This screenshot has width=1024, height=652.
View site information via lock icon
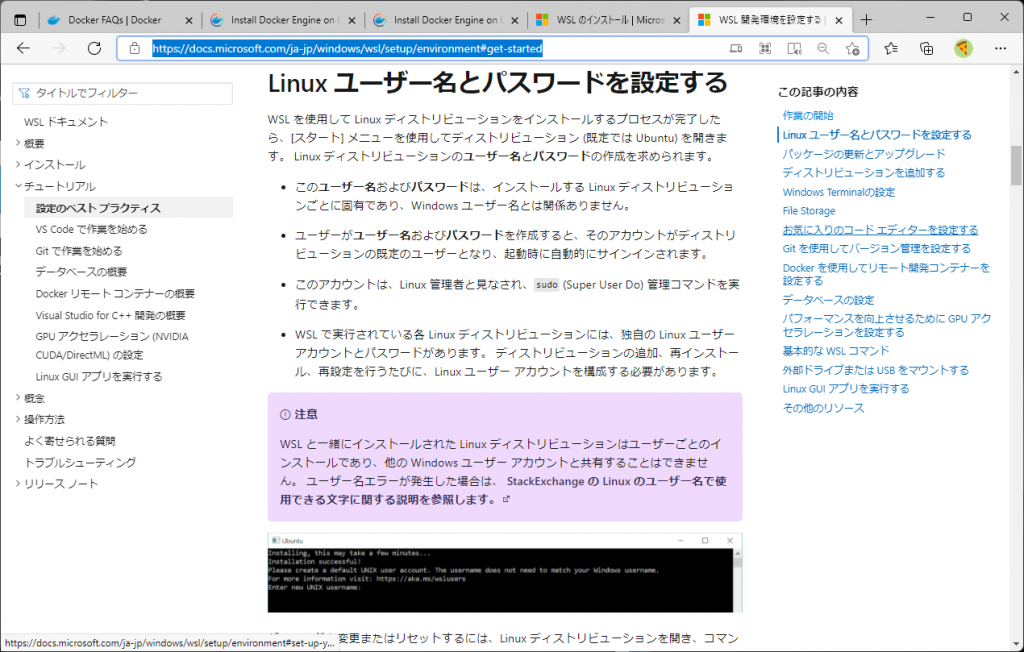135,48
